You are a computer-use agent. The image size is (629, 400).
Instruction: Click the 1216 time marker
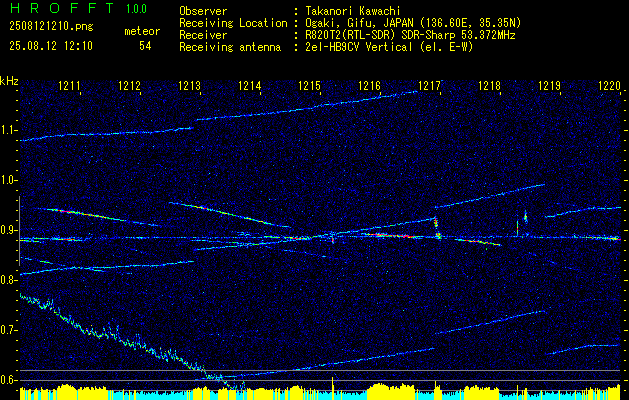(369, 85)
